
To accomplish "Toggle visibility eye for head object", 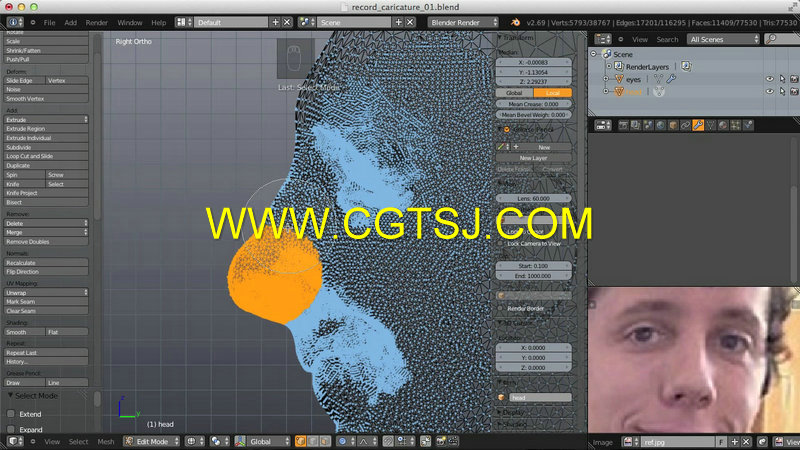I will click(x=769, y=92).
